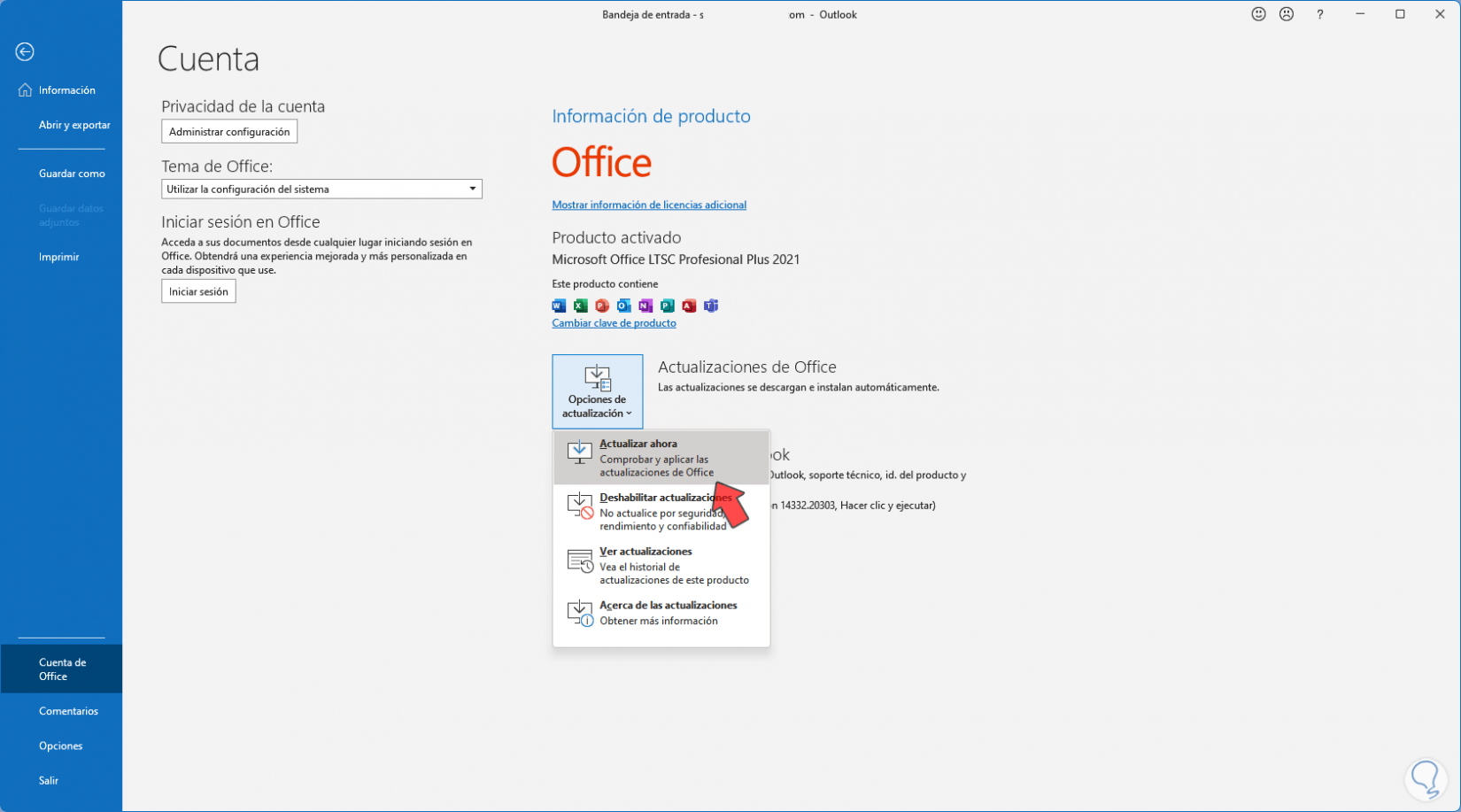This screenshot has height=812, width=1461.
Task: Click the Publisher app icon
Action: click(x=668, y=305)
